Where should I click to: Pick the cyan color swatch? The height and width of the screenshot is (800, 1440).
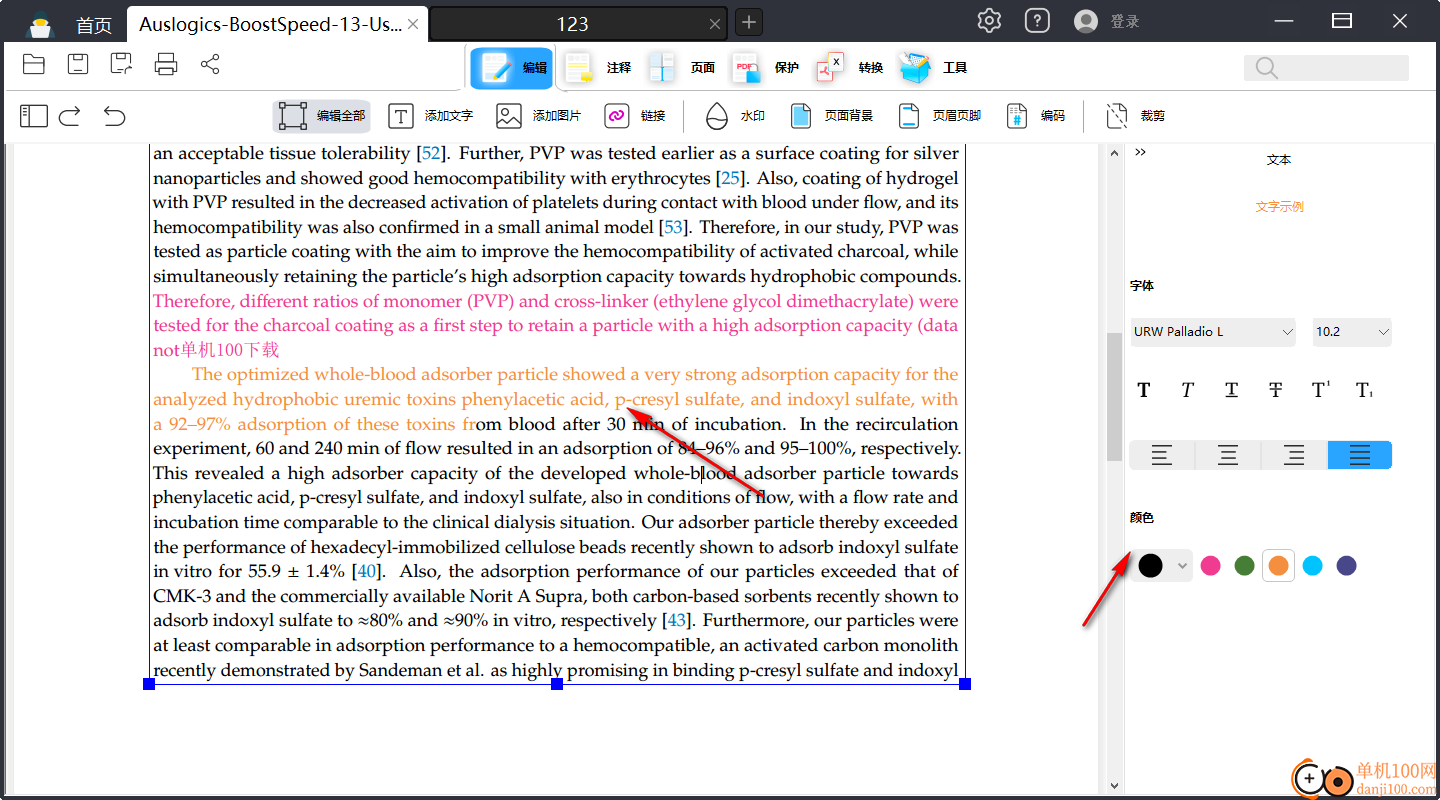tap(1313, 566)
